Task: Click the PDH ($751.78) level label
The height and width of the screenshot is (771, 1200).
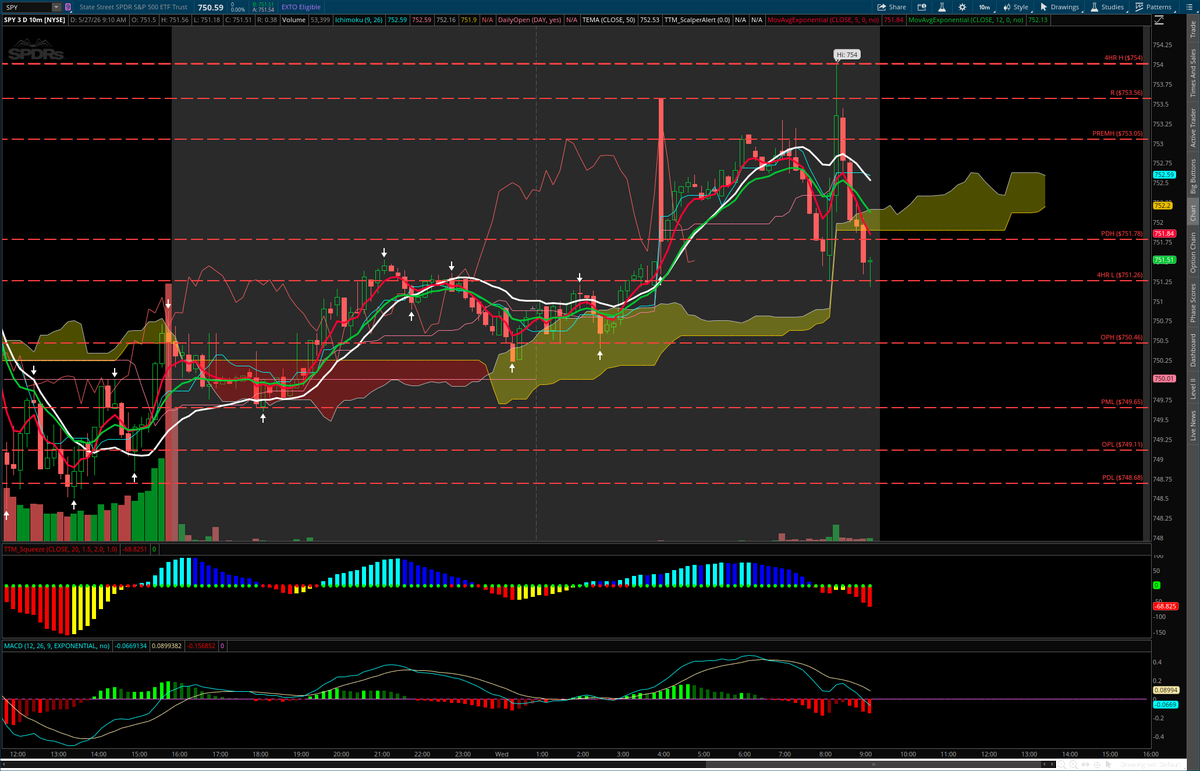Action: point(1122,233)
